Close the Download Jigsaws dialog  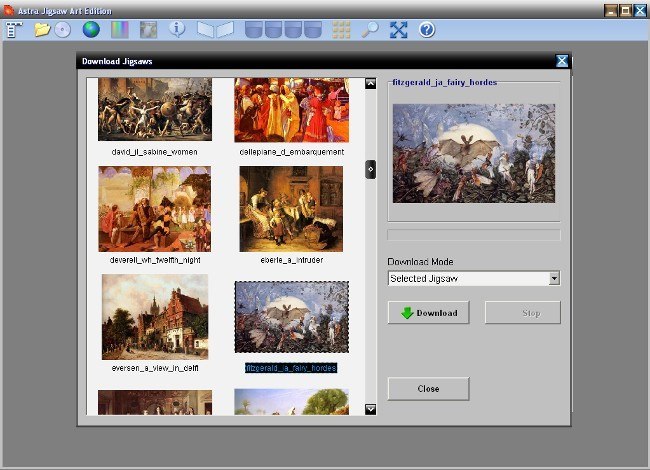point(562,61)
